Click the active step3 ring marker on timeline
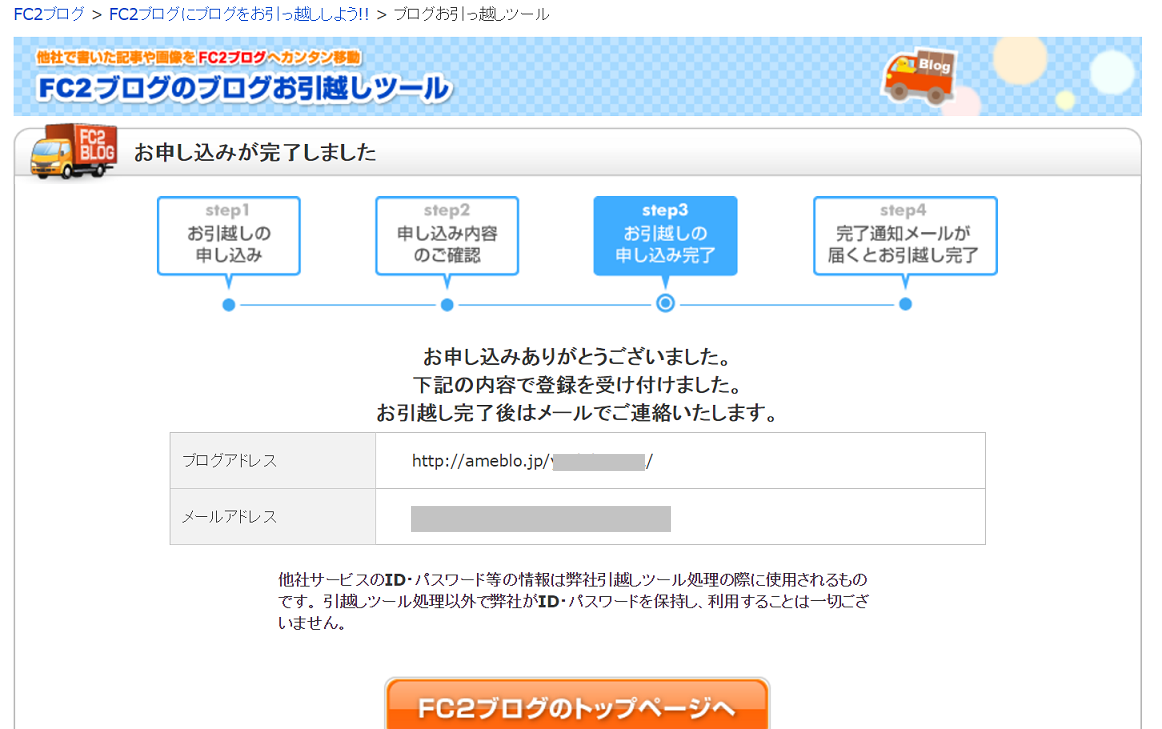 [x=665, y=304]
